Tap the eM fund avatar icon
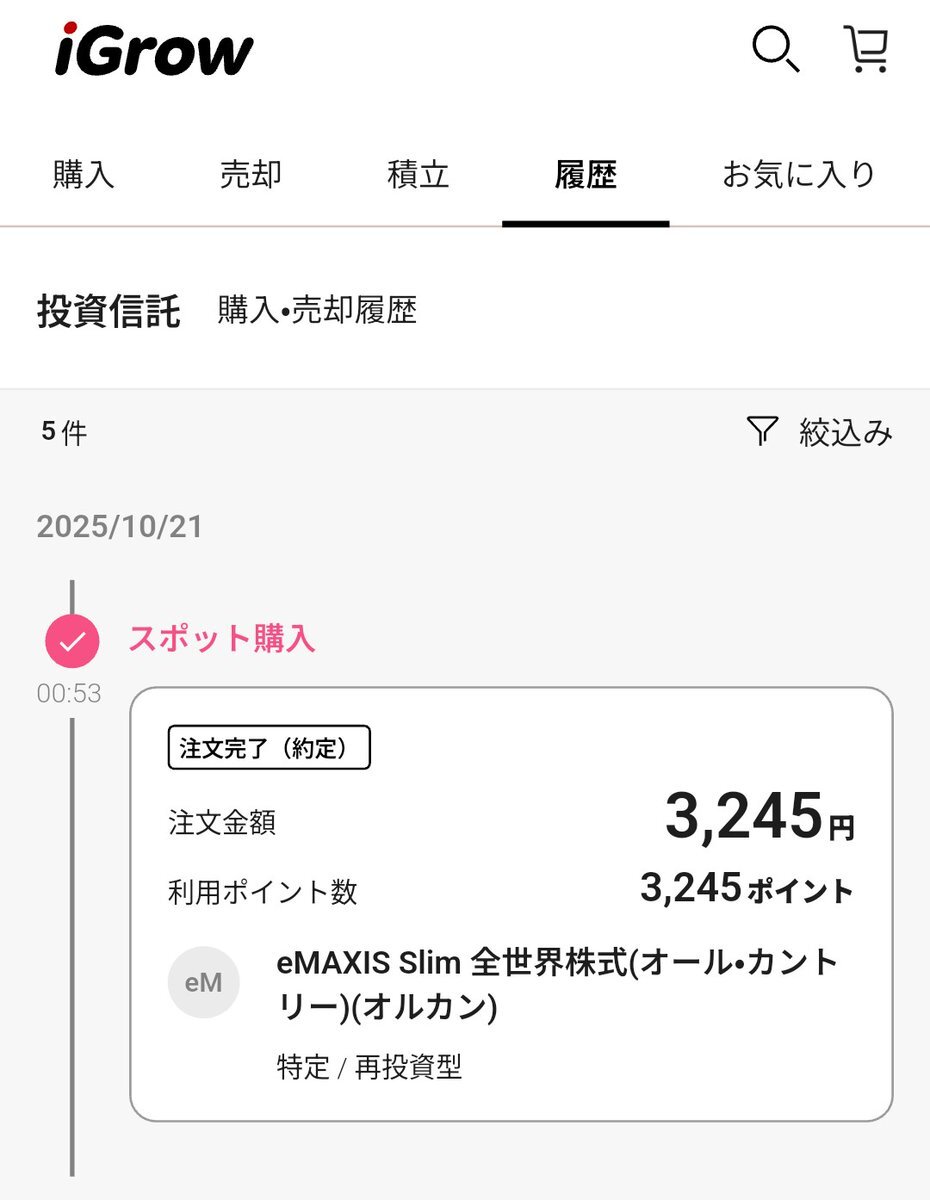 pyautogui.click(x=204, y=982)
